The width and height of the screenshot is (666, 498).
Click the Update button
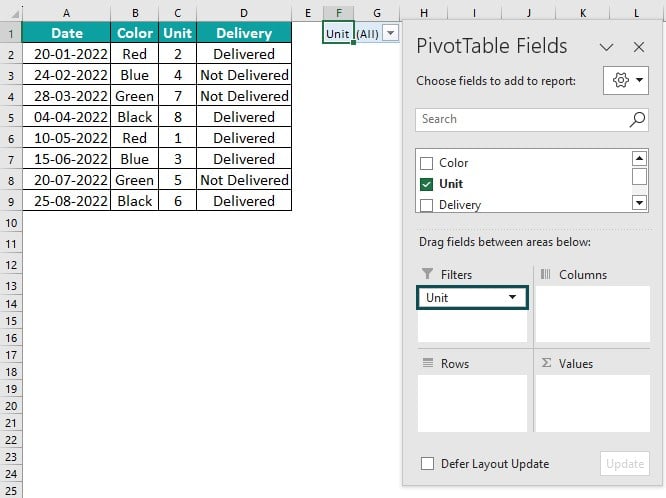625,464
